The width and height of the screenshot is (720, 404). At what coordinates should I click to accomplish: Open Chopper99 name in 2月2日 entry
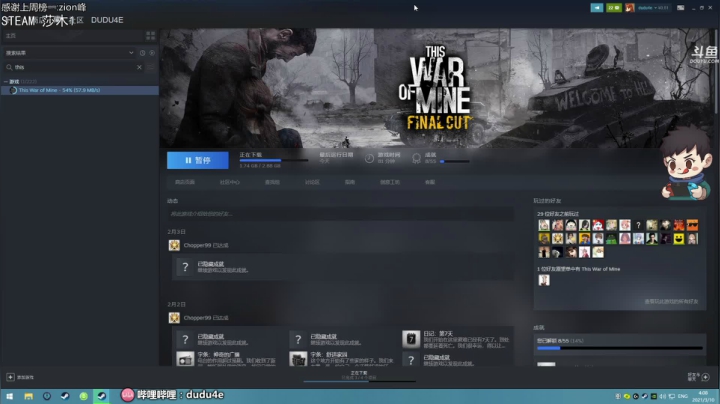tap(197, 318)
